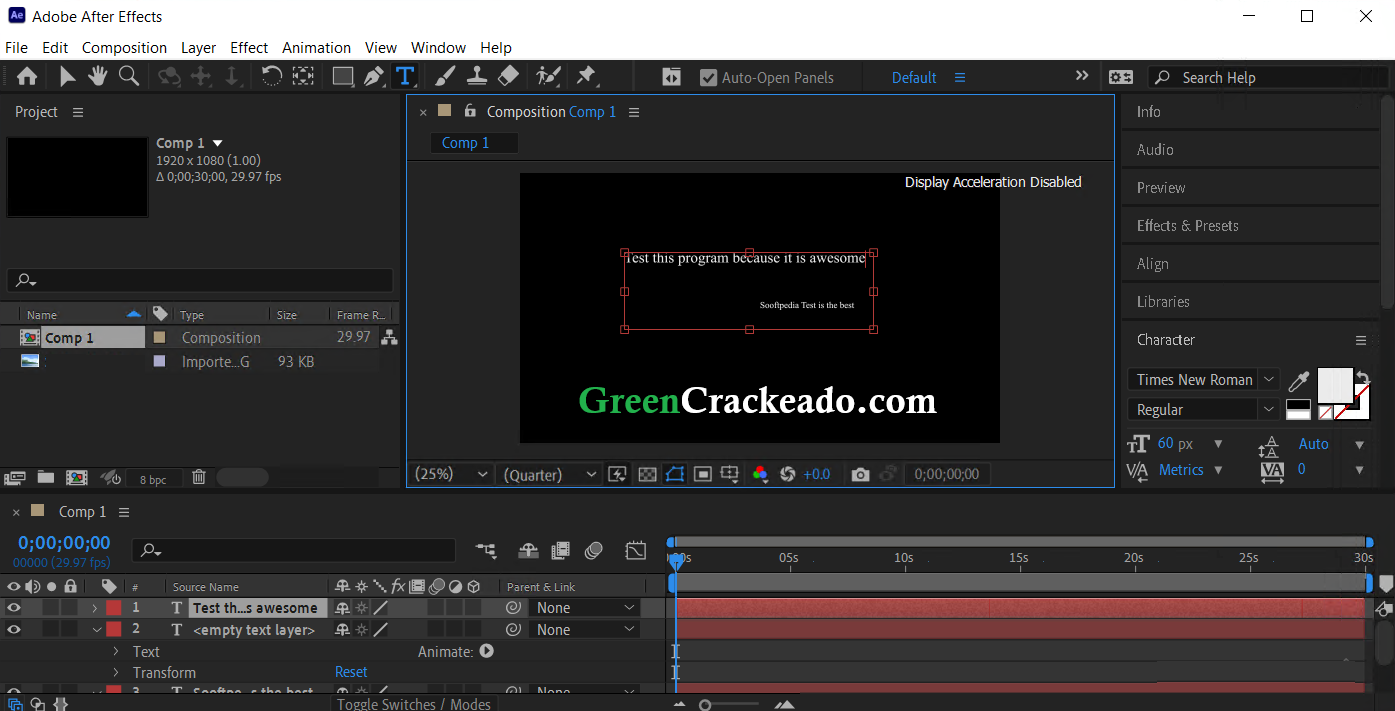Image resolution: width=1395 pixels, height=711 pixels.
Task: Expand the Text group of the empty text layer
Action: point(117,651)
